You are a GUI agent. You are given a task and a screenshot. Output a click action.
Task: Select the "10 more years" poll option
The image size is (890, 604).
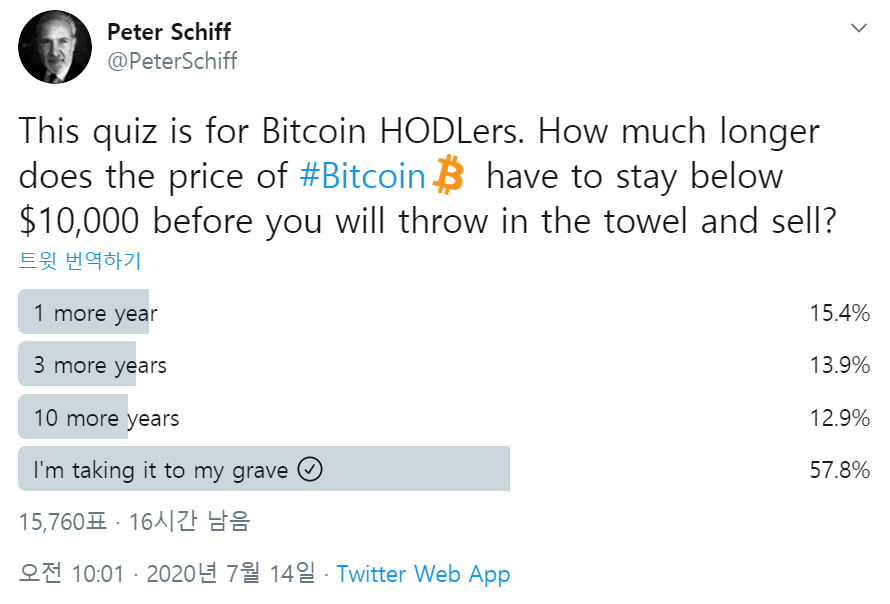click(x=106, y=418)
